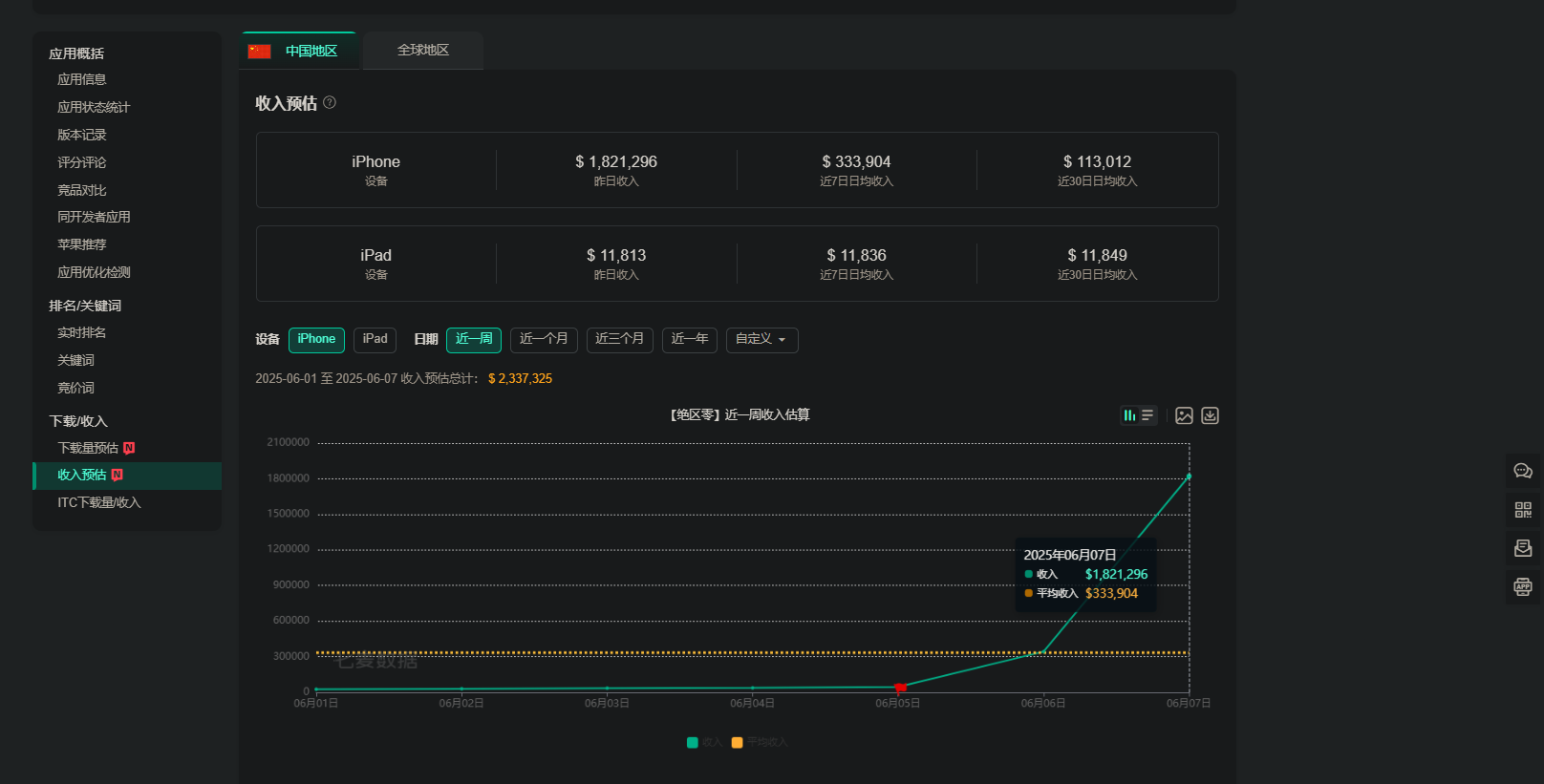
Task: Toggle the 平均收入 series in chart legend
Action: coord(760,743)
